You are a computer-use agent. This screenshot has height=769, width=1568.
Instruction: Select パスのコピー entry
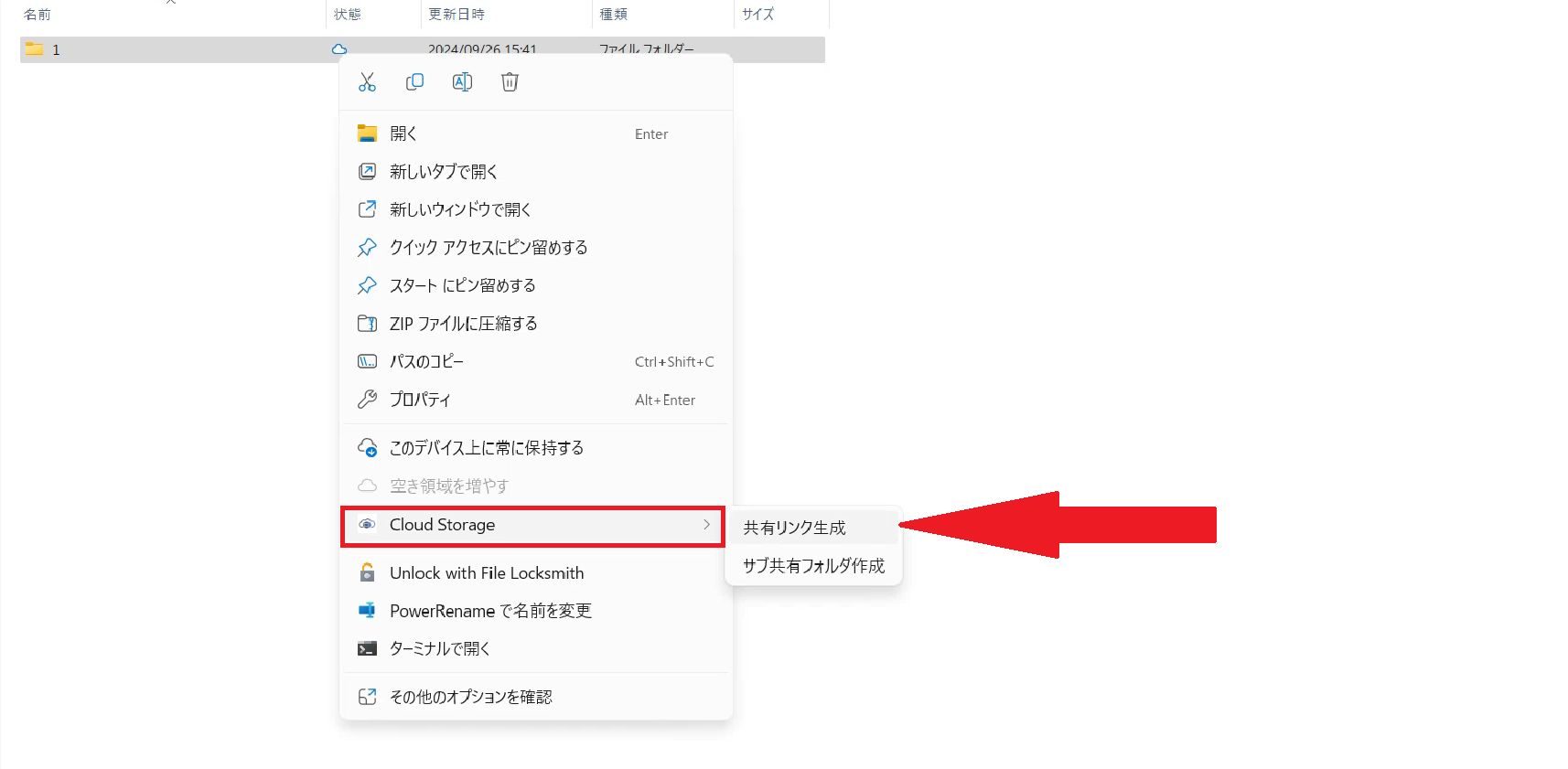click(x=535, y=361)
